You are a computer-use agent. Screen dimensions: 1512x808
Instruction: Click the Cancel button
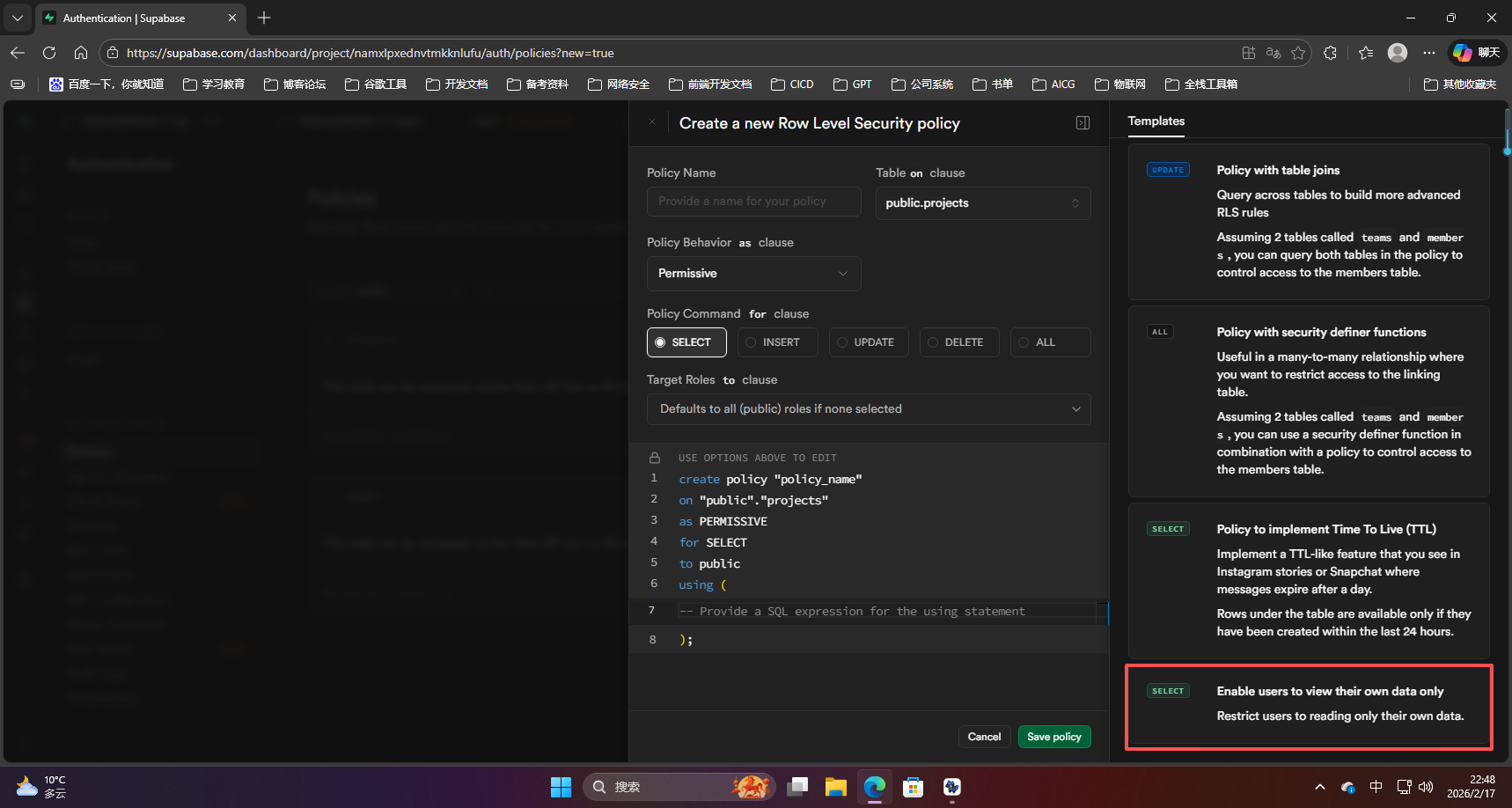coord(984,737)
